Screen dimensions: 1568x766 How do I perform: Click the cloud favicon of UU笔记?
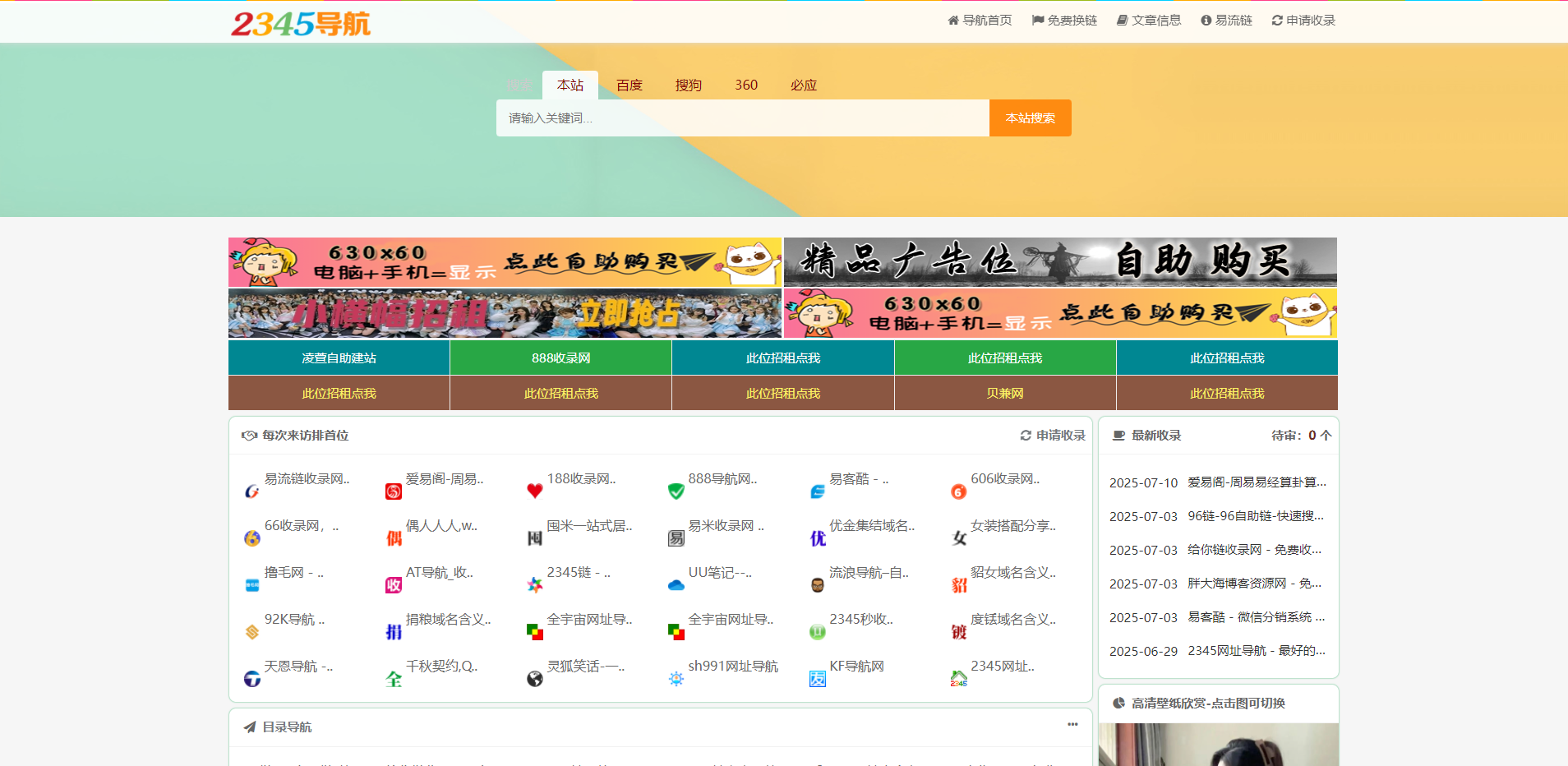[676, 585]
